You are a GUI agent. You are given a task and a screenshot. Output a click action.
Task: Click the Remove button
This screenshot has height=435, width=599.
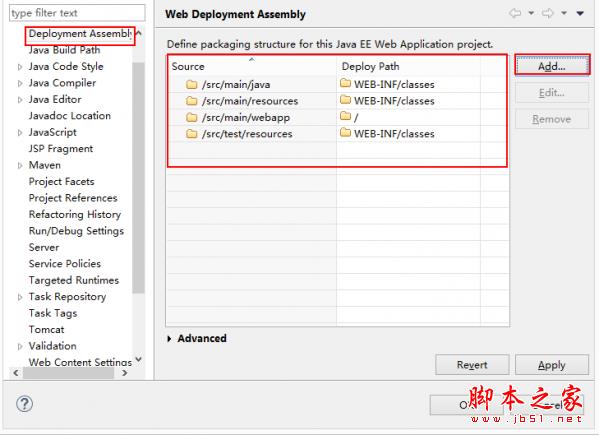(552, 119)
